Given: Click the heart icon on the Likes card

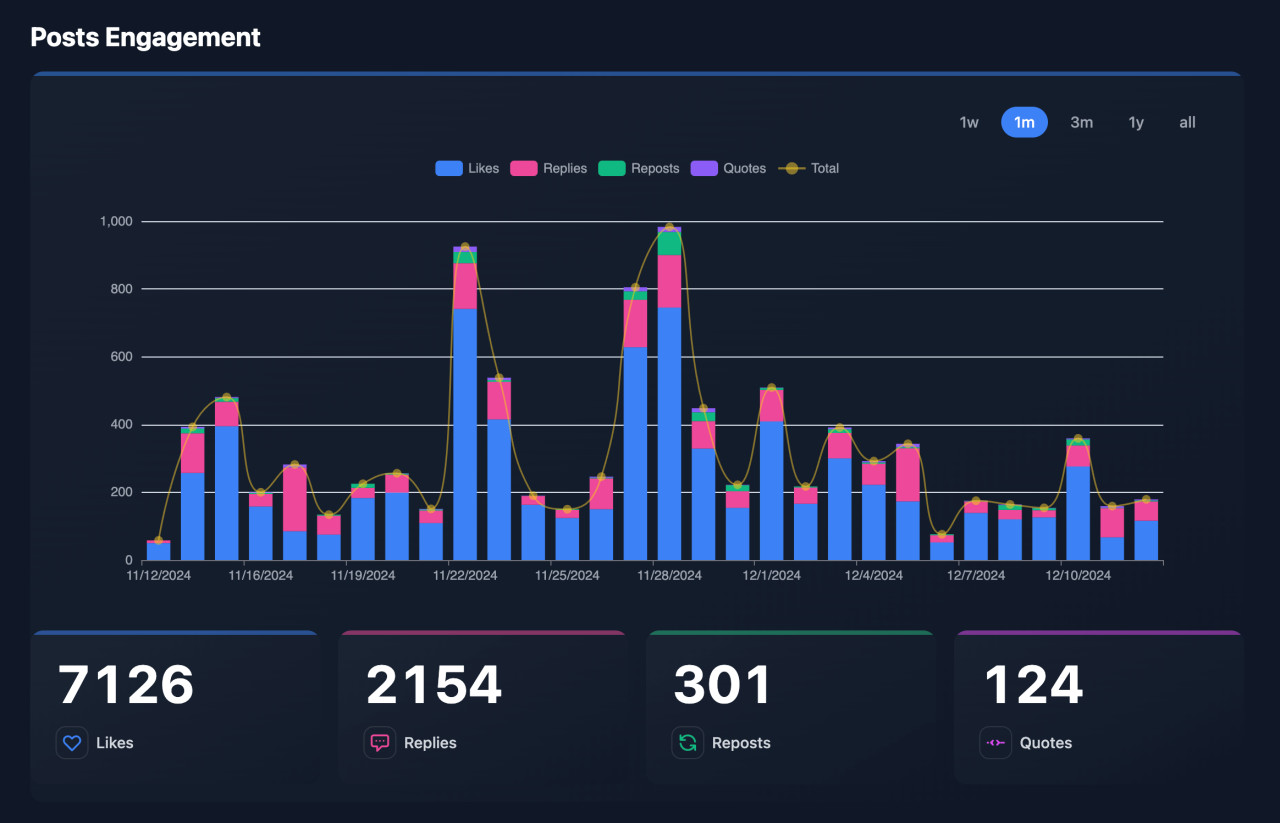Looking at the screenshot, I should [71, 743].
